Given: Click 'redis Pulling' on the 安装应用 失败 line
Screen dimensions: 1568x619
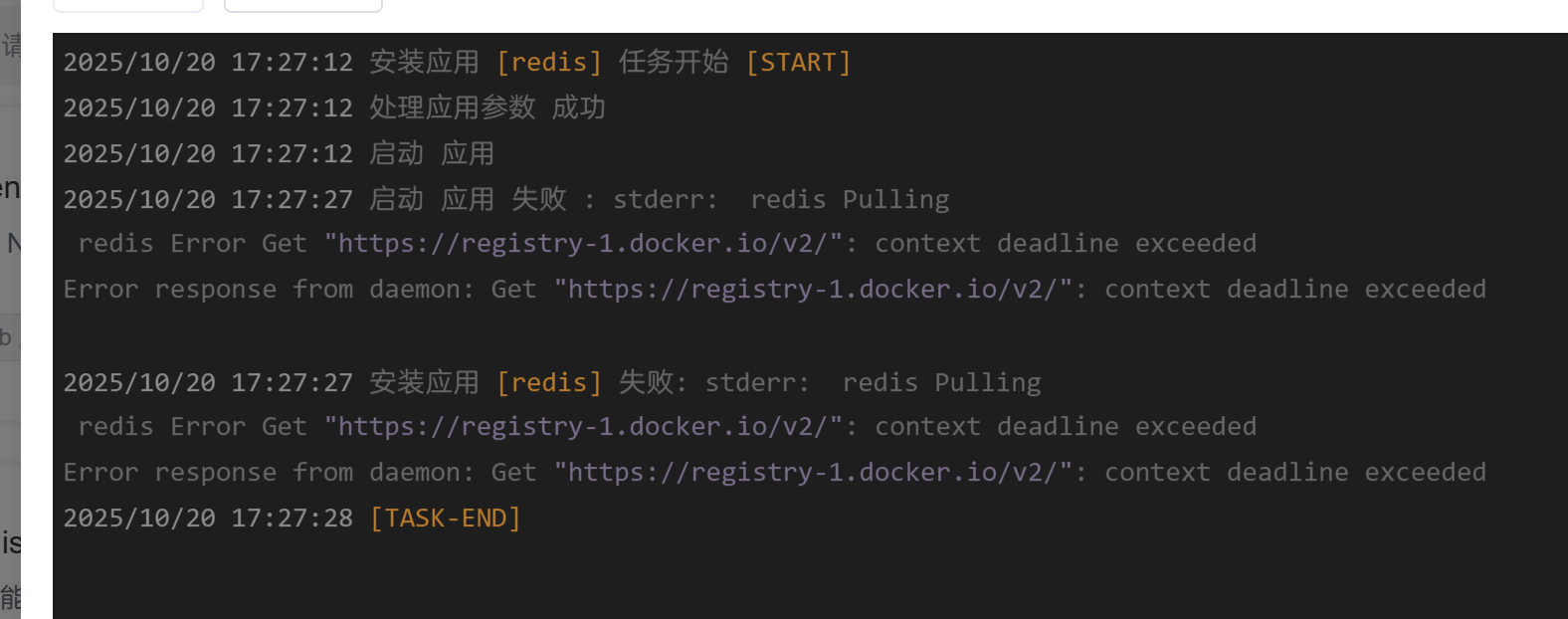Looking at the screenshot, I should coord(941,383).
